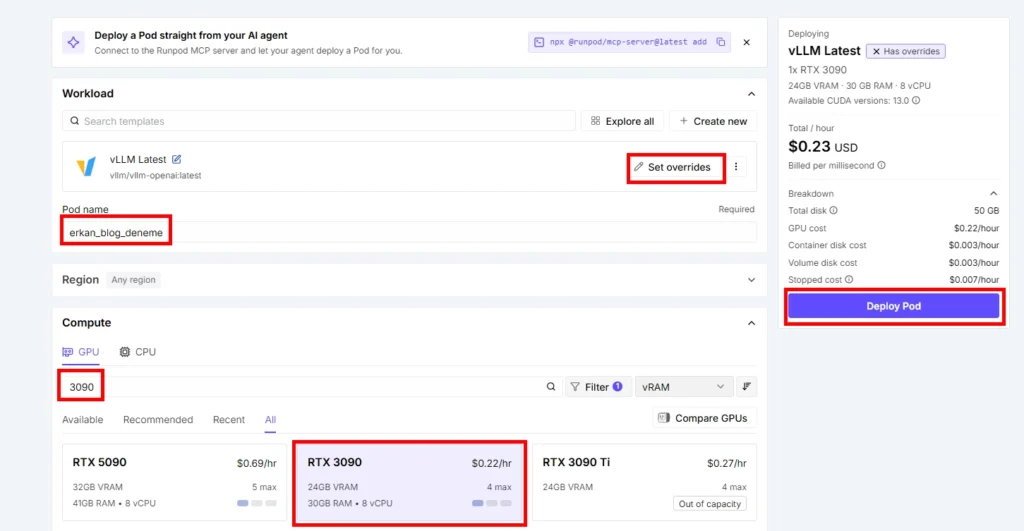This screenshot has width=1024, height=531.
Task: Show Recommended GPUs tab
Action: pyautogui.click(x=158, y=419)
